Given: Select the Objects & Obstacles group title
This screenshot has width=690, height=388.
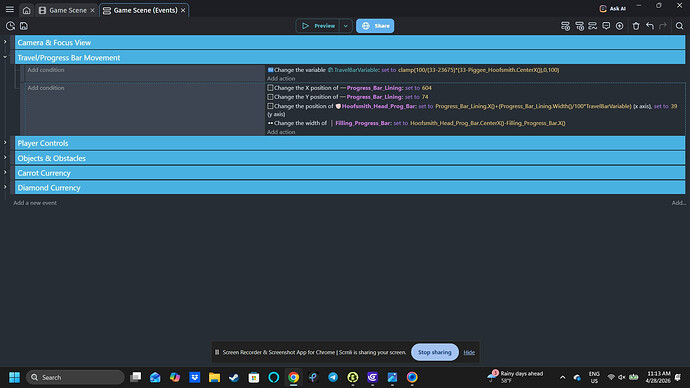Looking at the screenshot, I should 51,158.
